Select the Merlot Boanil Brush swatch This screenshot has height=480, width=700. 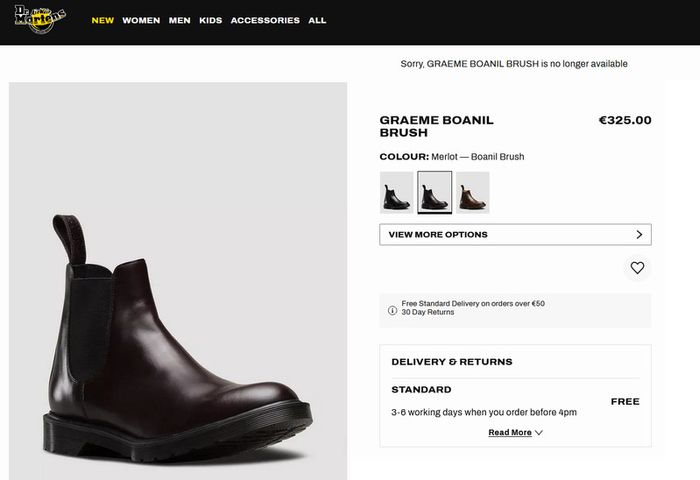coord(435,192)
